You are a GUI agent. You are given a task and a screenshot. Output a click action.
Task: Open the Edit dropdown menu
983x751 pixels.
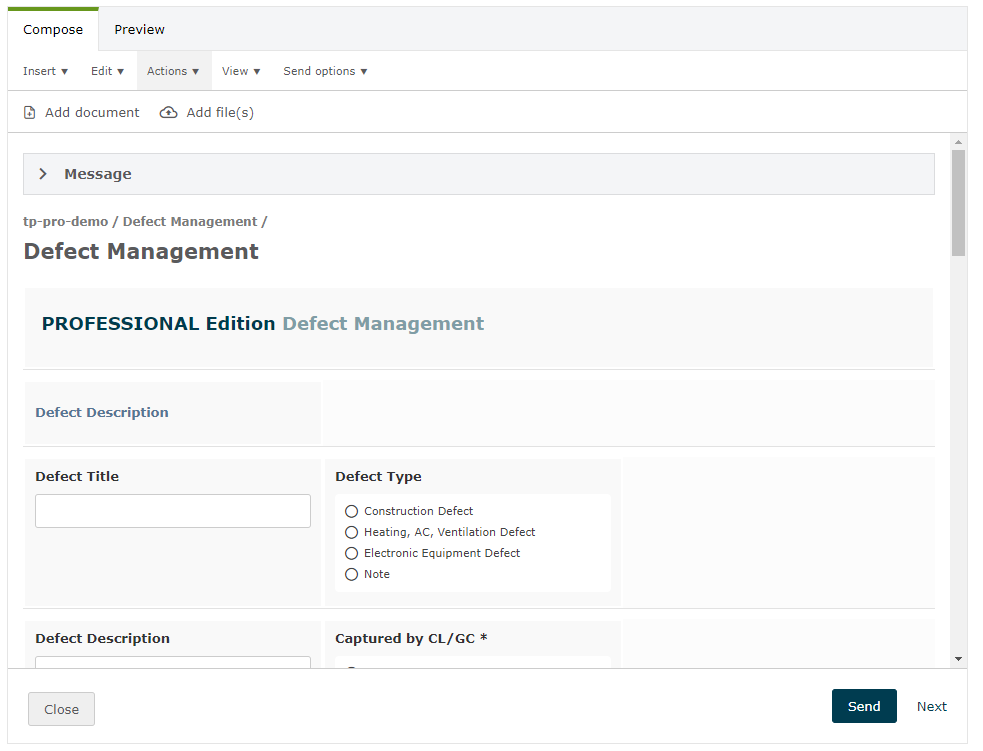pos(107,72)
